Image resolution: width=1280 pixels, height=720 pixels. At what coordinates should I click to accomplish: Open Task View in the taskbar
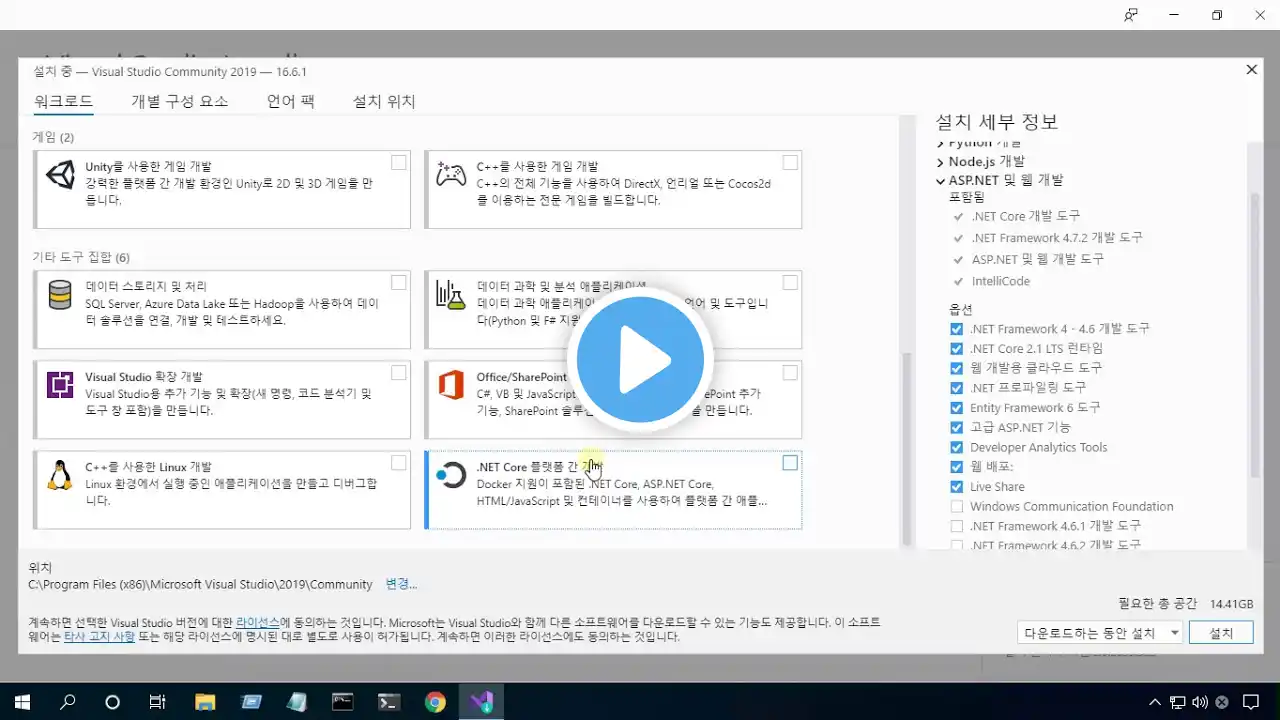(157, 702)
